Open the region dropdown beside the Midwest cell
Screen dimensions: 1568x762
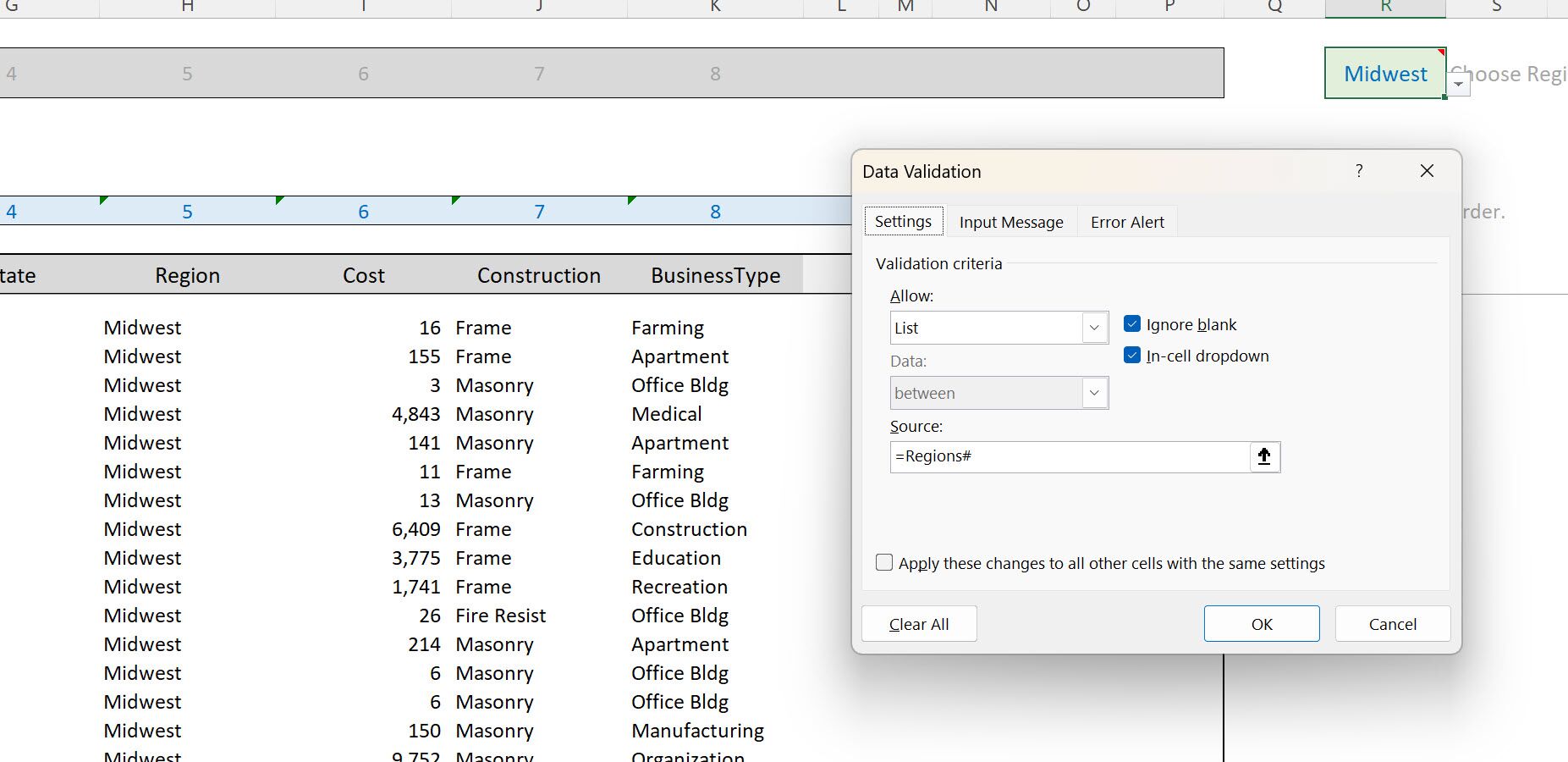(1458, 82)
